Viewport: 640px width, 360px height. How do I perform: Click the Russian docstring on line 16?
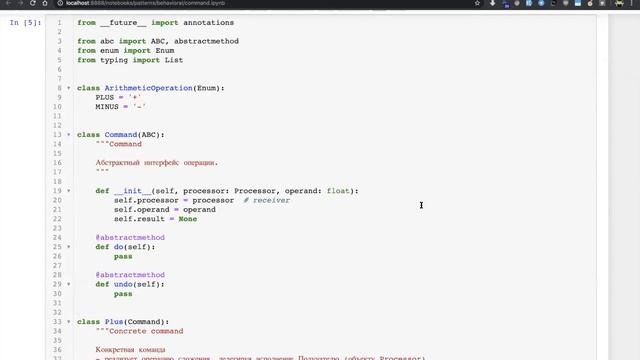pos(157,163)
